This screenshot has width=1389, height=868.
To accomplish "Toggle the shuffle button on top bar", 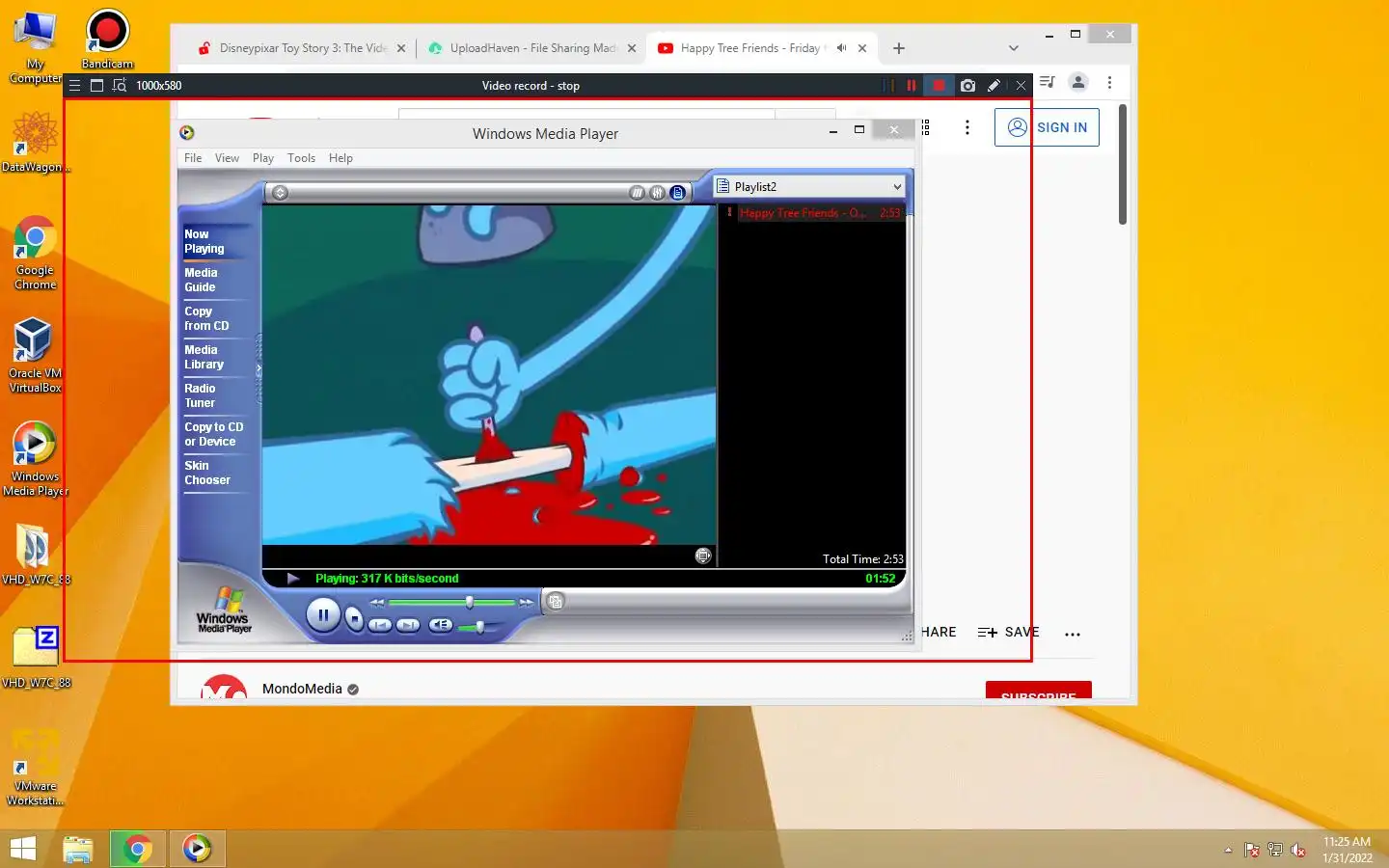I will tap(637, 193).
